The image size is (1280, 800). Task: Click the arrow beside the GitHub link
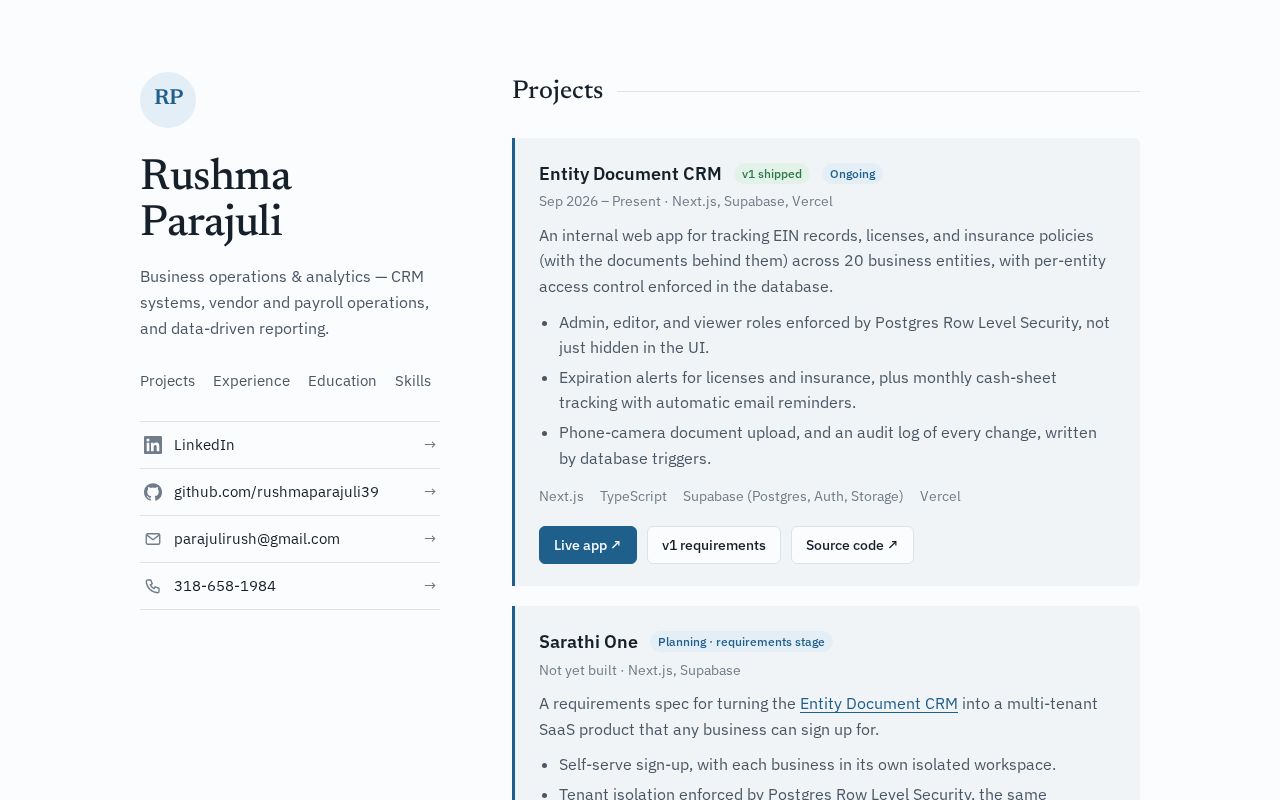(x=430, y=492)
